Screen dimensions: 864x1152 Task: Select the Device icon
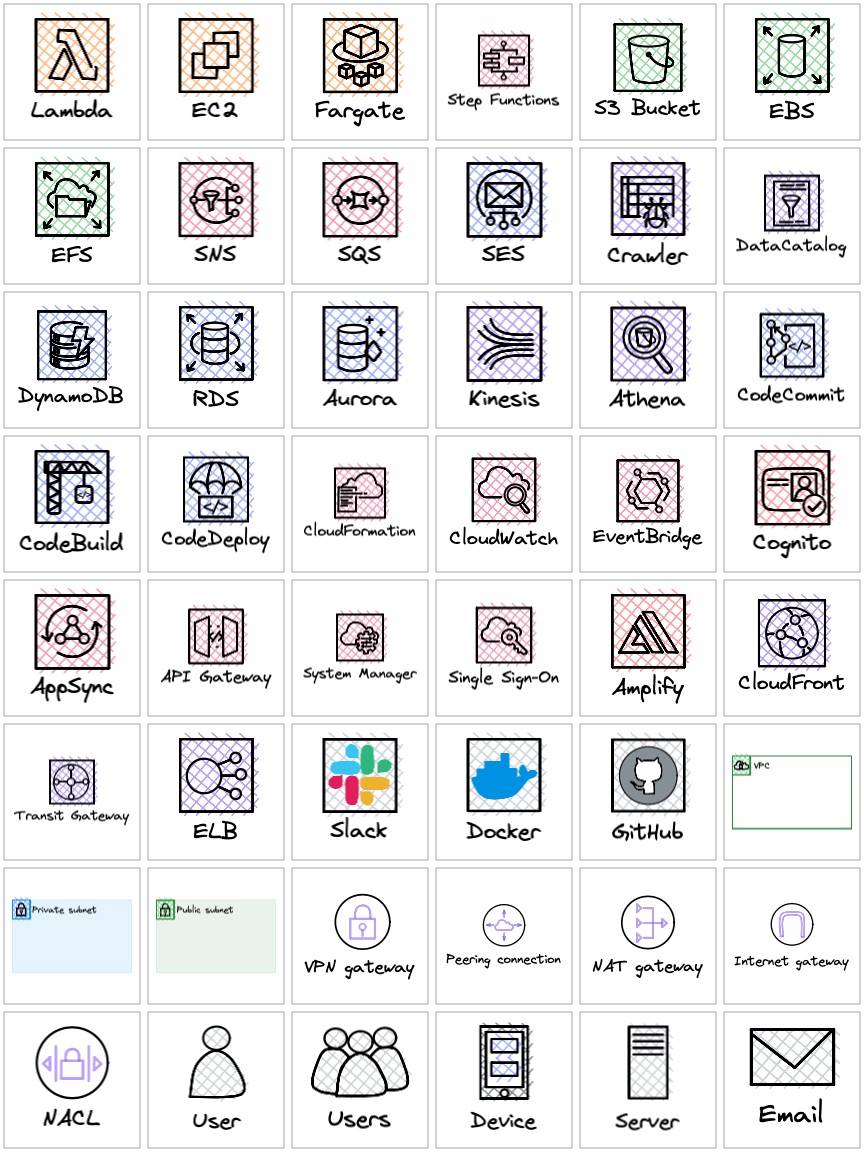pyautogui.click(x=504, y=1062)
